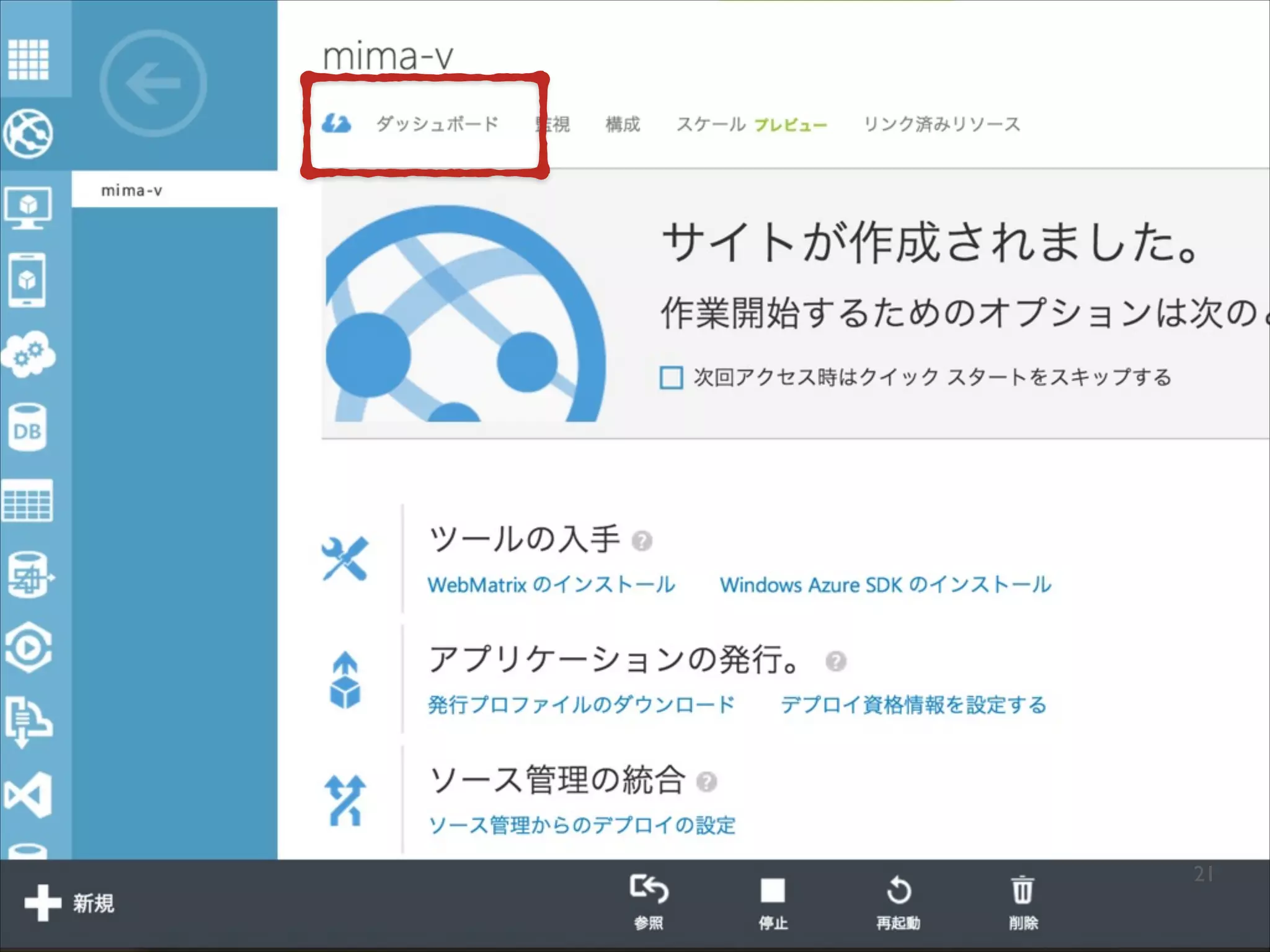Click the back arrow circle button

[x=153, y=84]
